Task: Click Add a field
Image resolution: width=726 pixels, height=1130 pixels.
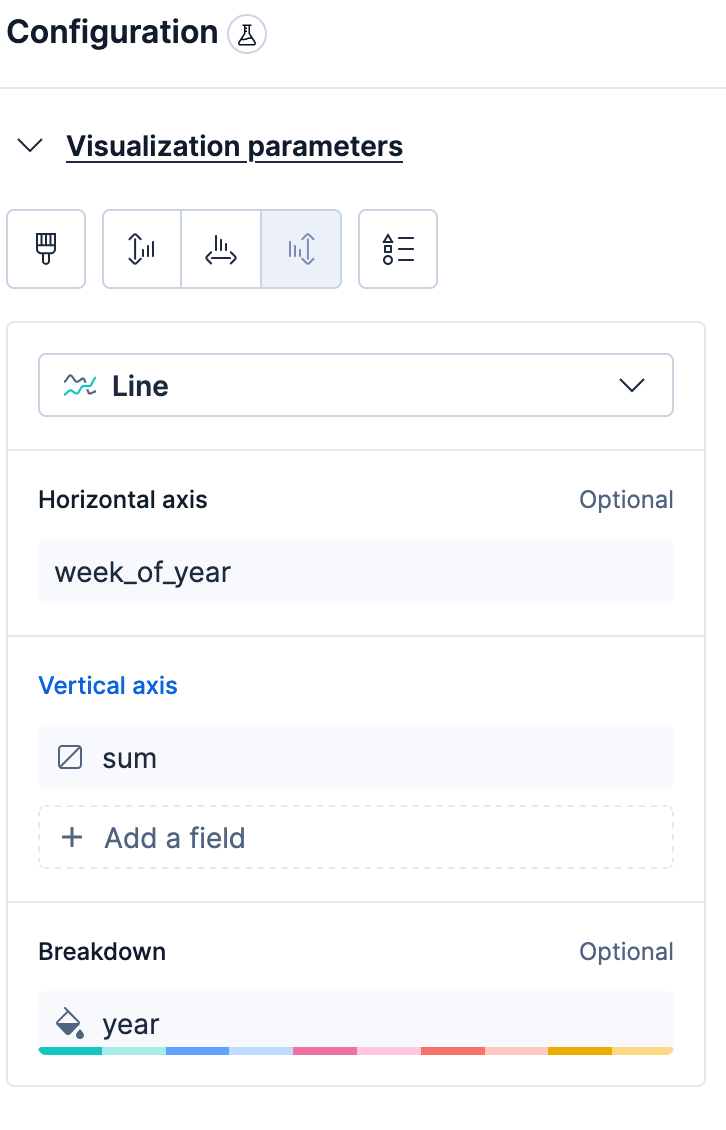Action: pos(355,837)
